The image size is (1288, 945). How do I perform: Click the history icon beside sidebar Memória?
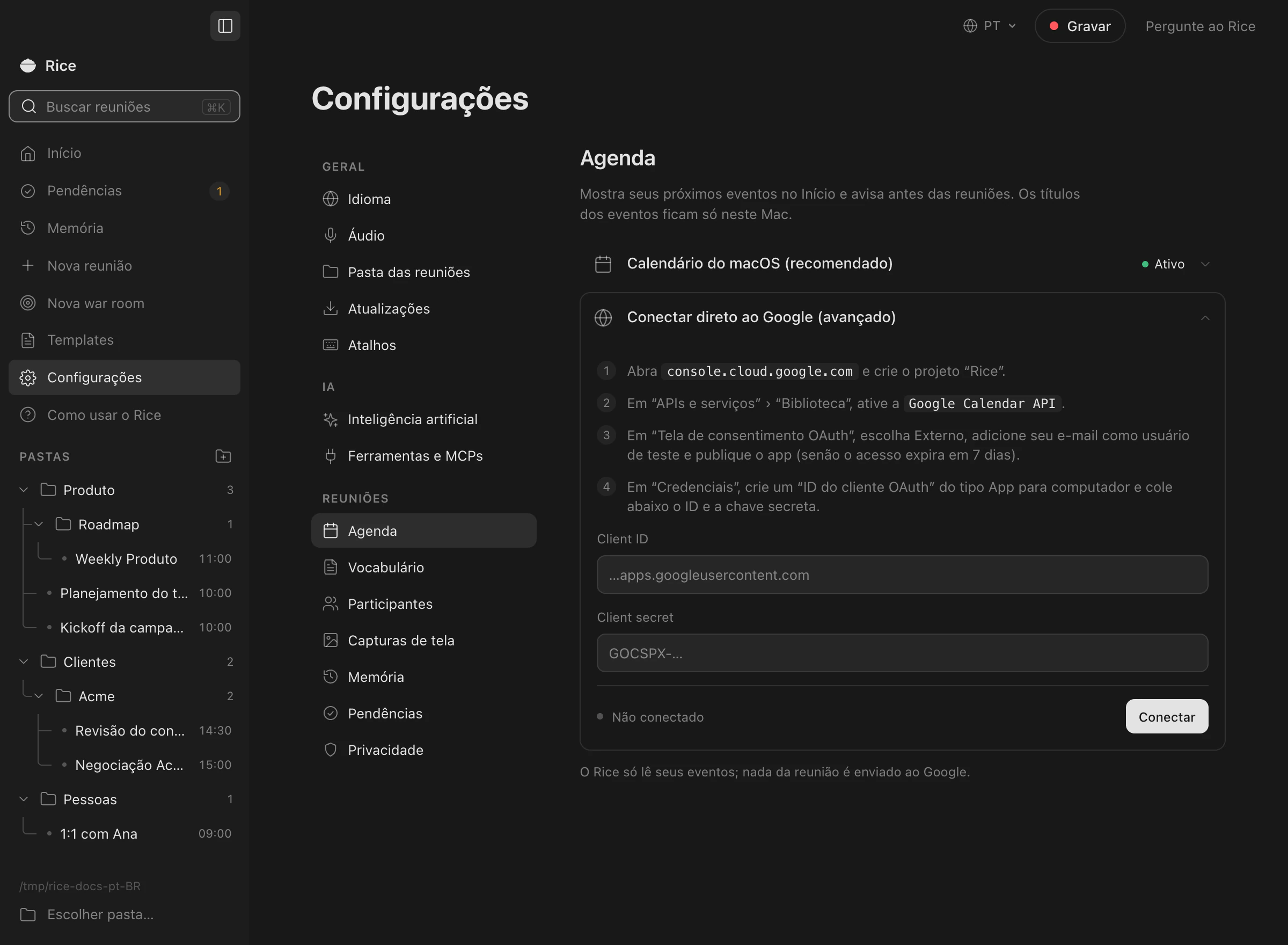(x=28, y=228)
